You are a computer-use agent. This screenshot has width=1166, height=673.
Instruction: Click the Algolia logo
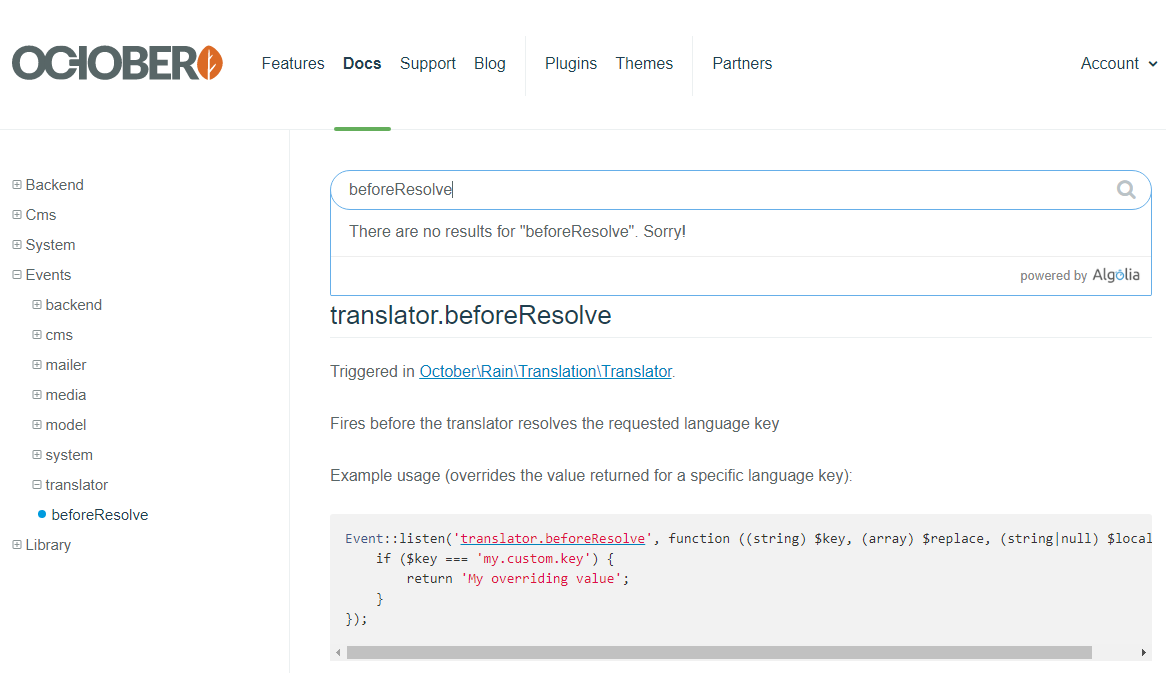click(x=1117, y=274)
